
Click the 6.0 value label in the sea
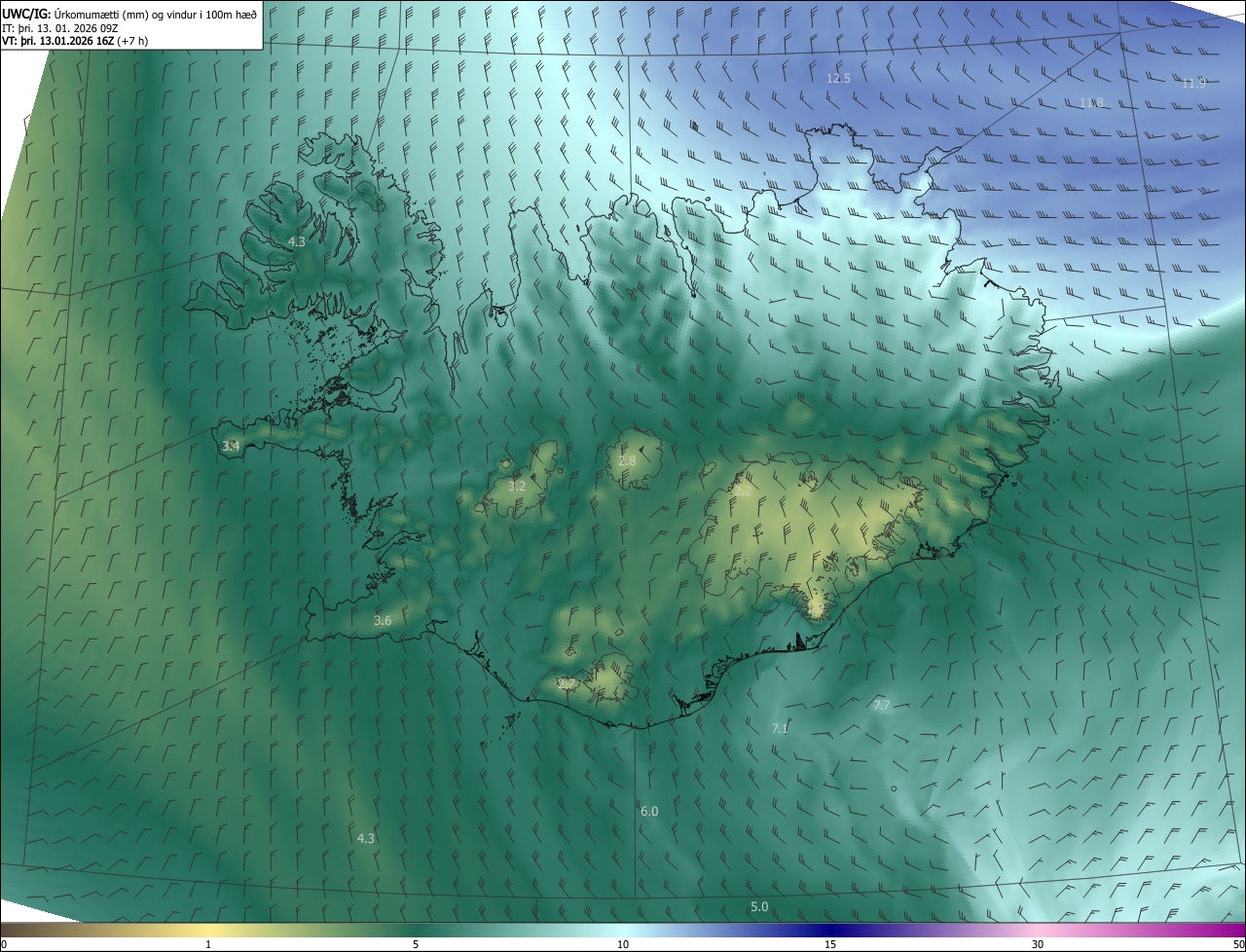[x=649, y=811]
